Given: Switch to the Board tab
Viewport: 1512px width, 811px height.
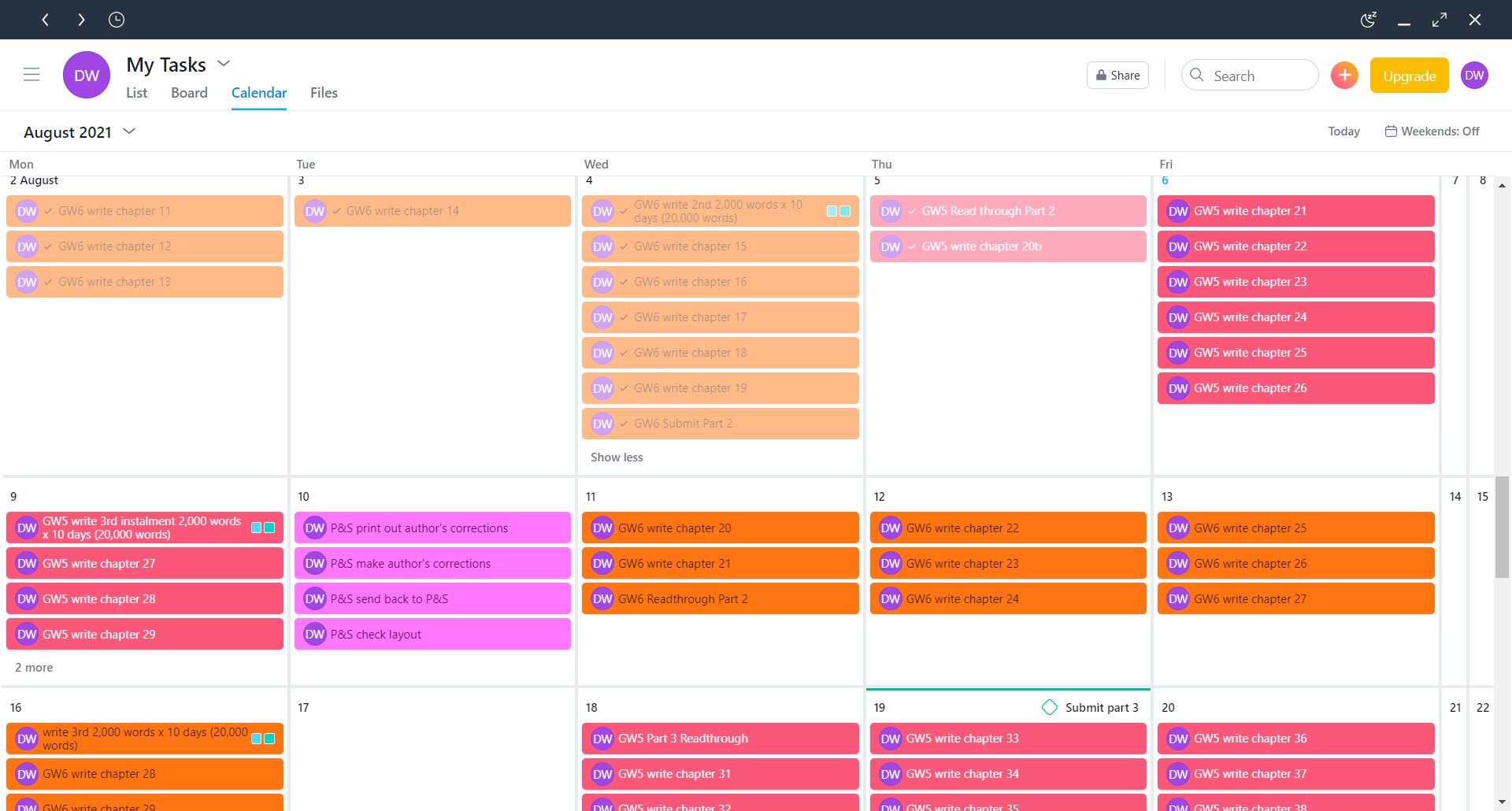Looking at the screenshot, I should coord(189,93).
